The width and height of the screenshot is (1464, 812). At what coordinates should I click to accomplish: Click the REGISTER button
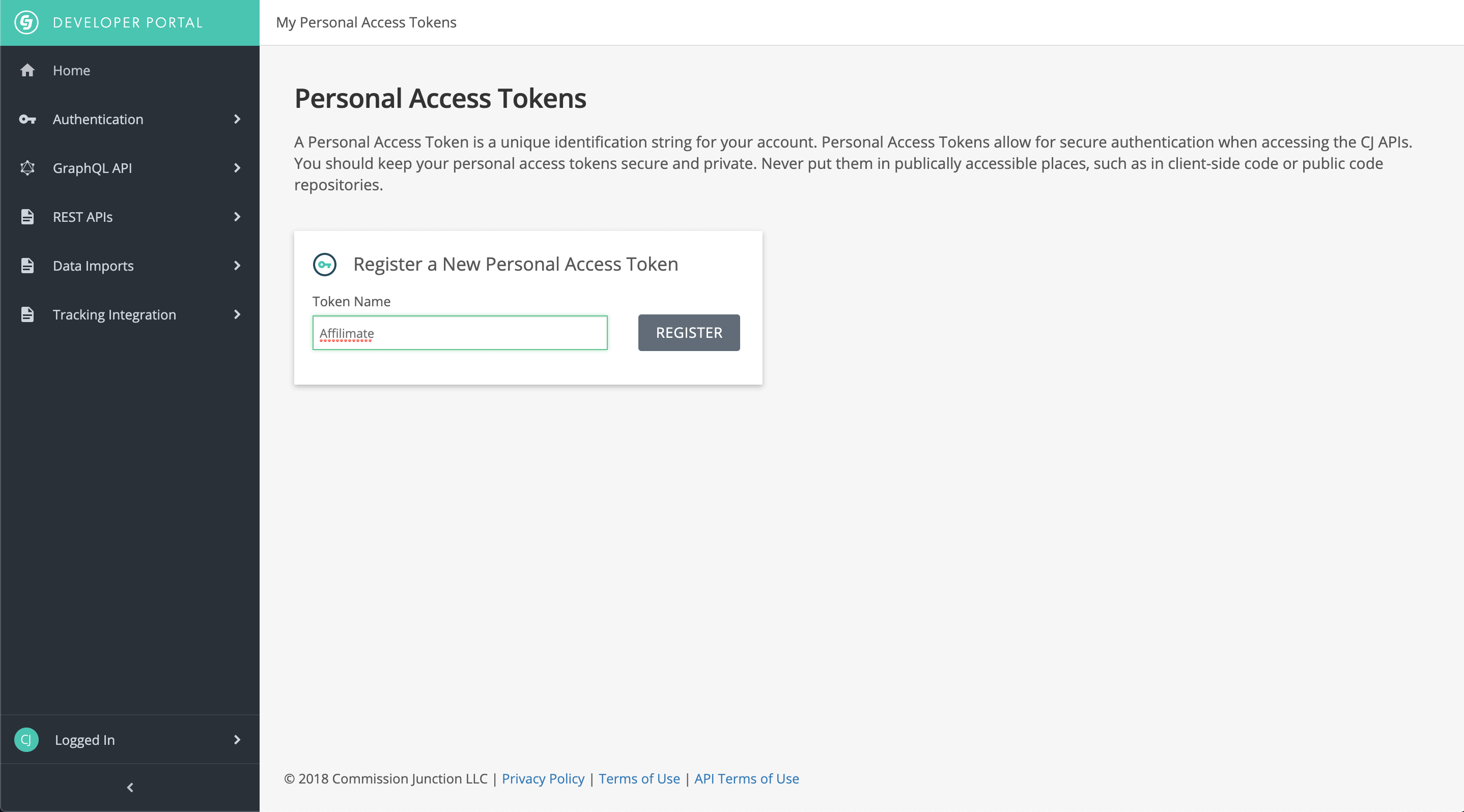pyautogui.click(x=689, y=333)
